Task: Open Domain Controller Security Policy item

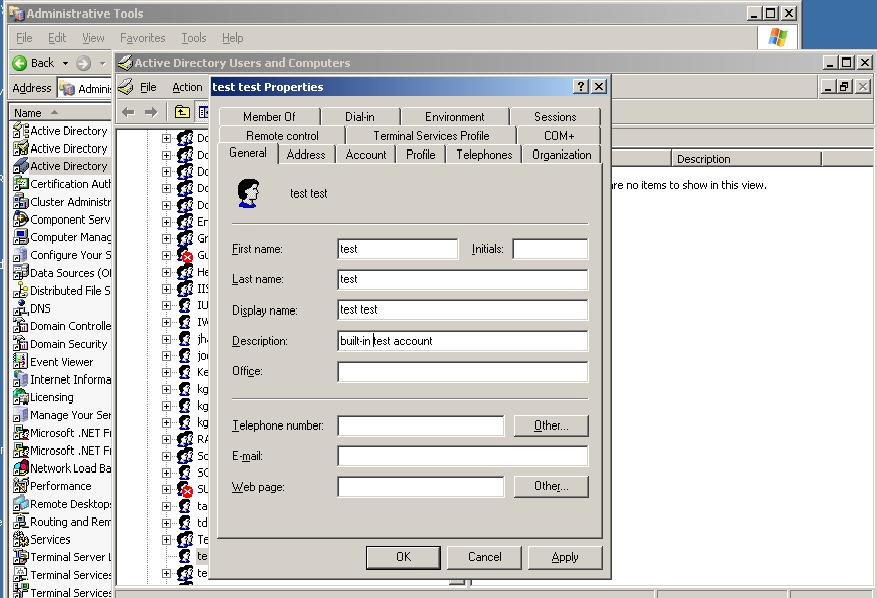Action: point(62,326)
